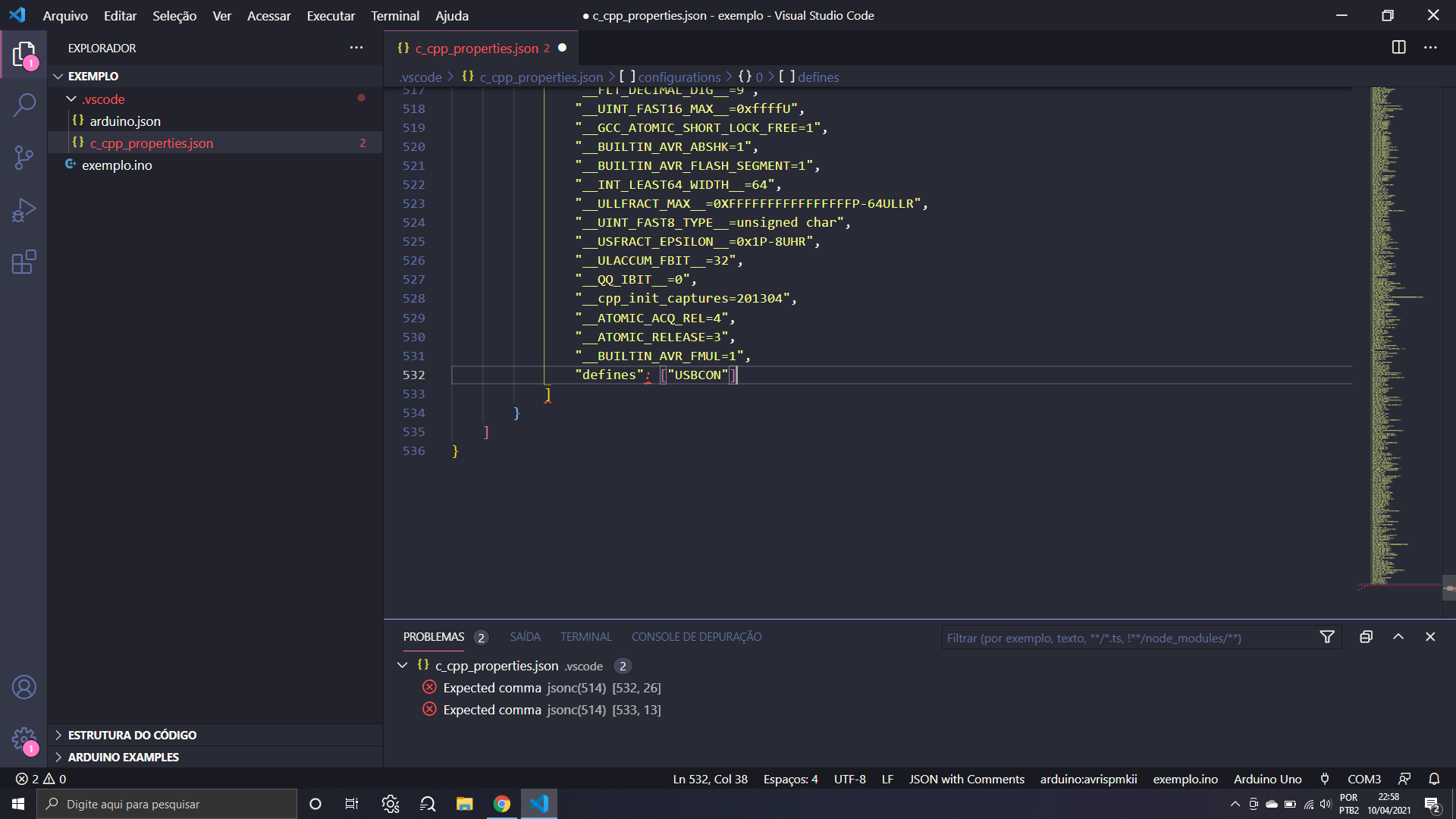Collapse the .vscode folder
1456x819 pixels.
pos(71,99)
